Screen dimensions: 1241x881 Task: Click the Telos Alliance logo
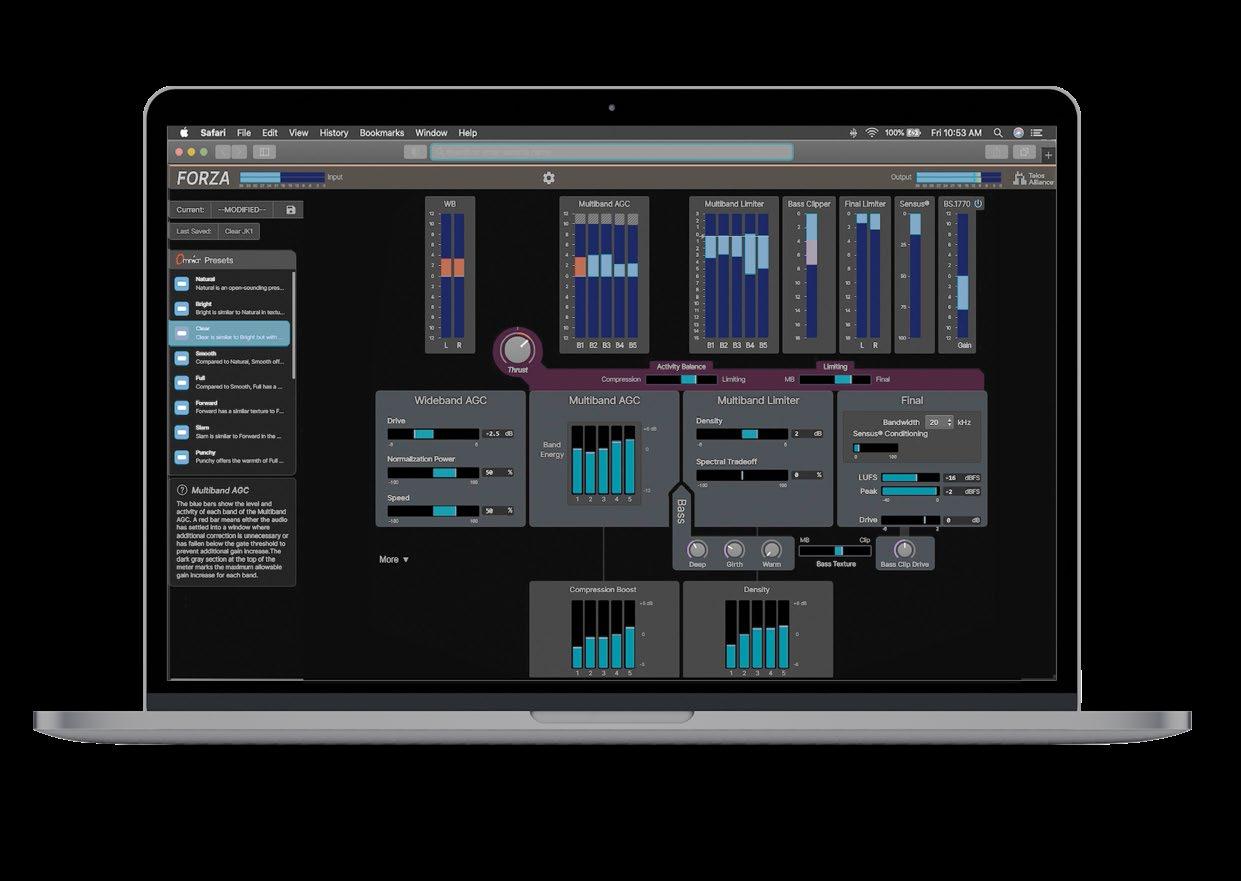click(1033, 178)
